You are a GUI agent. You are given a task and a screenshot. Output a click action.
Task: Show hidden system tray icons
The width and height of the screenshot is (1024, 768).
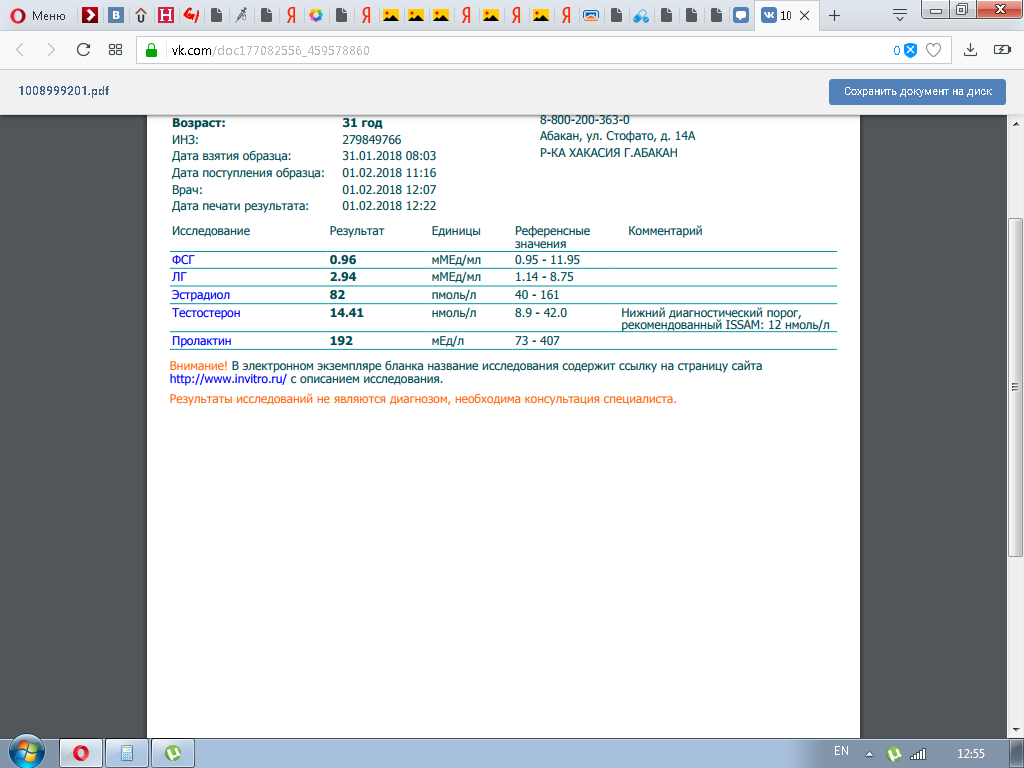click(869, 753)
